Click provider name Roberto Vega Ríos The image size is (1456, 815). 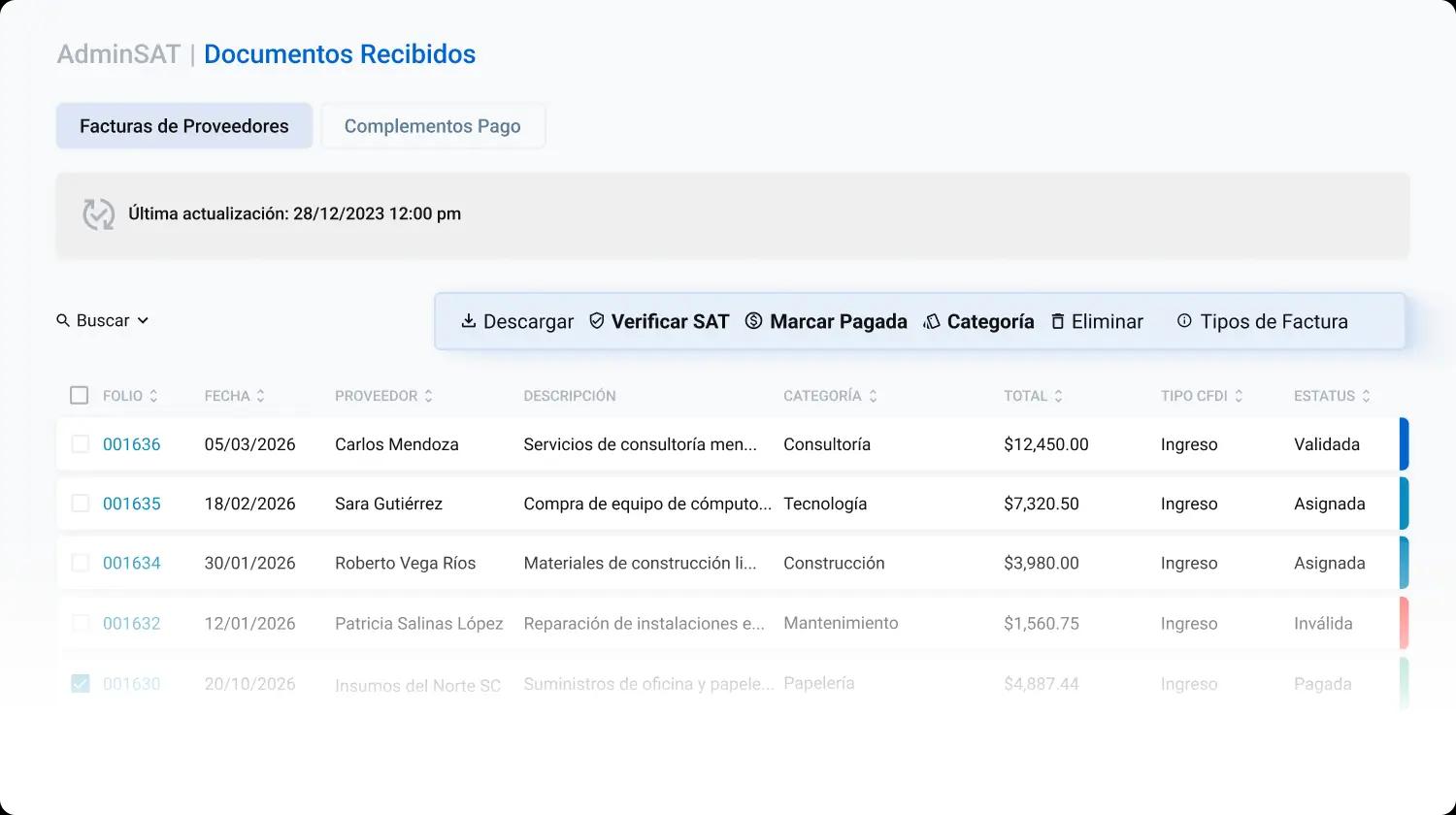click(x=406, y=563)
